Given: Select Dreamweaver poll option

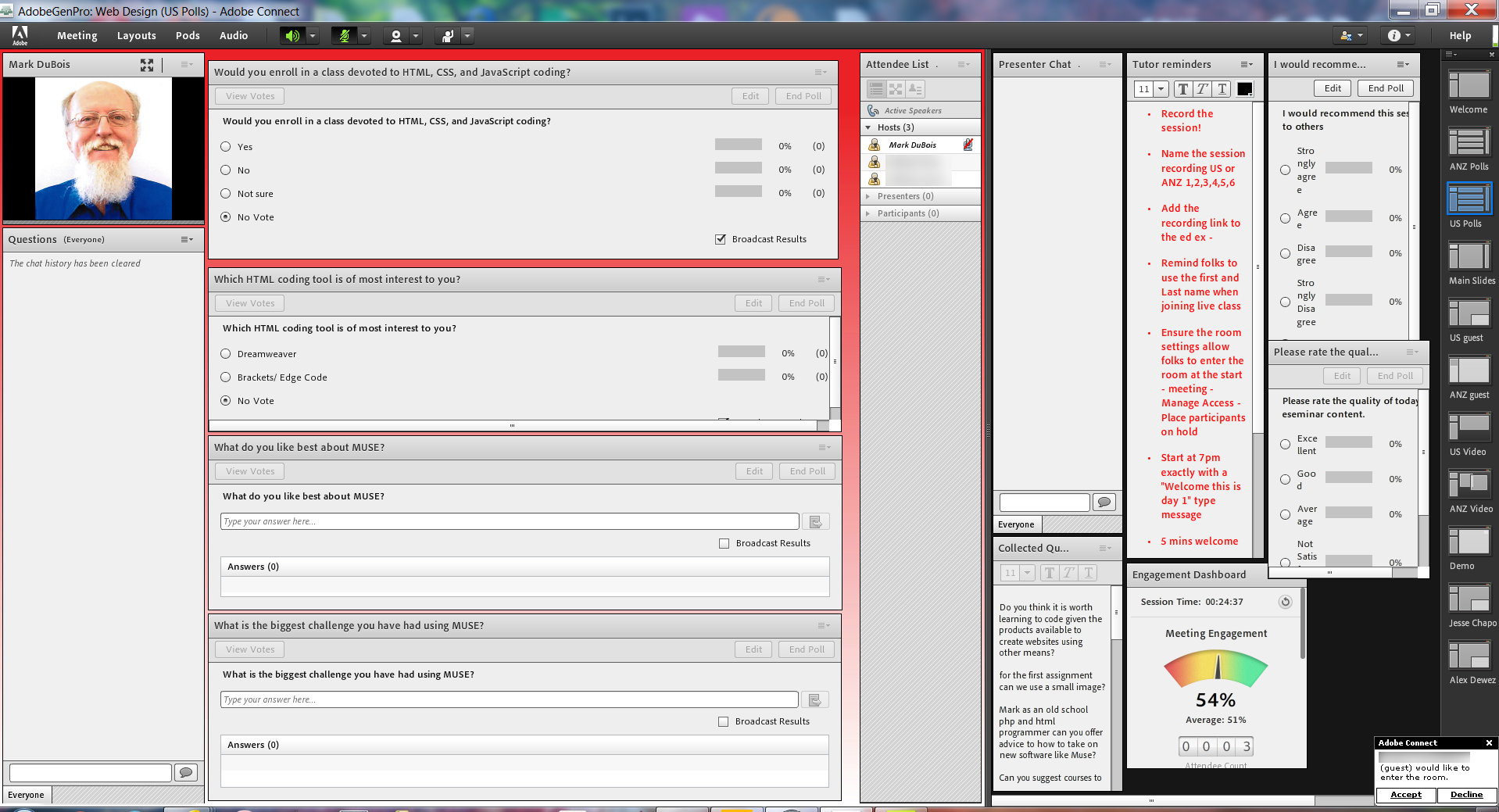Looking at the screenshot, I should click(226, 354).
